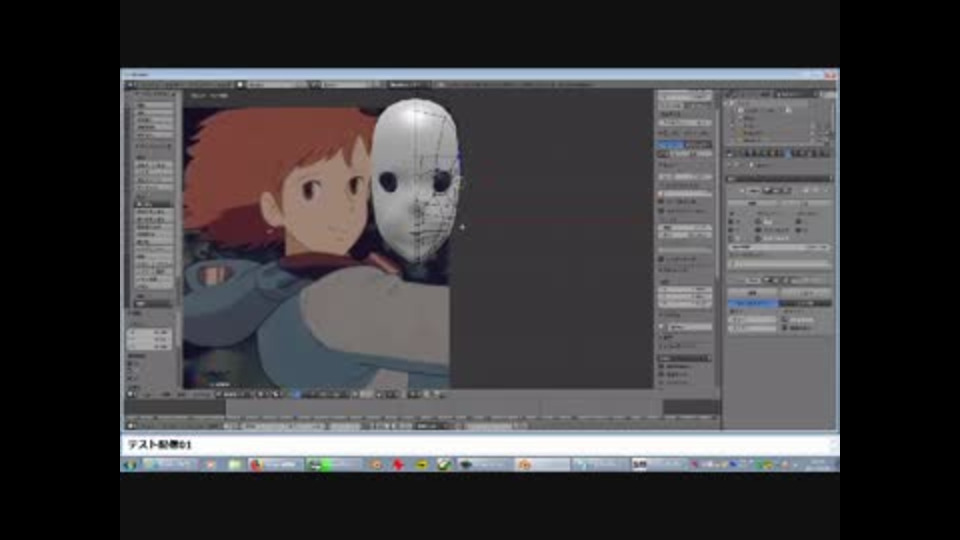The image size is (960, 540).
Task: Adjust the Subsurf Render subdivisions field
Action: pos(752,328)
